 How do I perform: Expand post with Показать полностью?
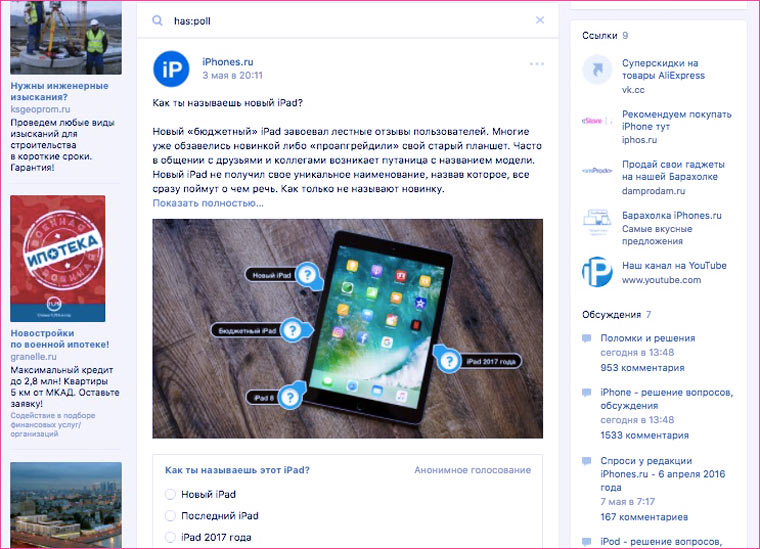click(x=208, y=203)
